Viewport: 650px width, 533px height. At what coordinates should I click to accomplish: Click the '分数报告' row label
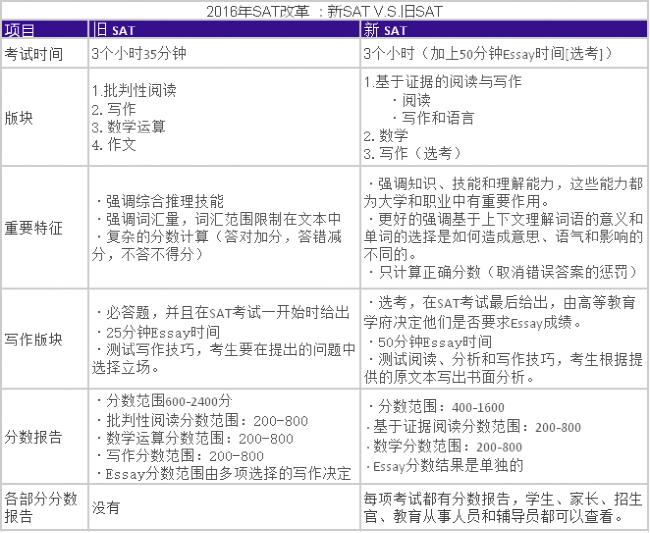pos(34,437)
